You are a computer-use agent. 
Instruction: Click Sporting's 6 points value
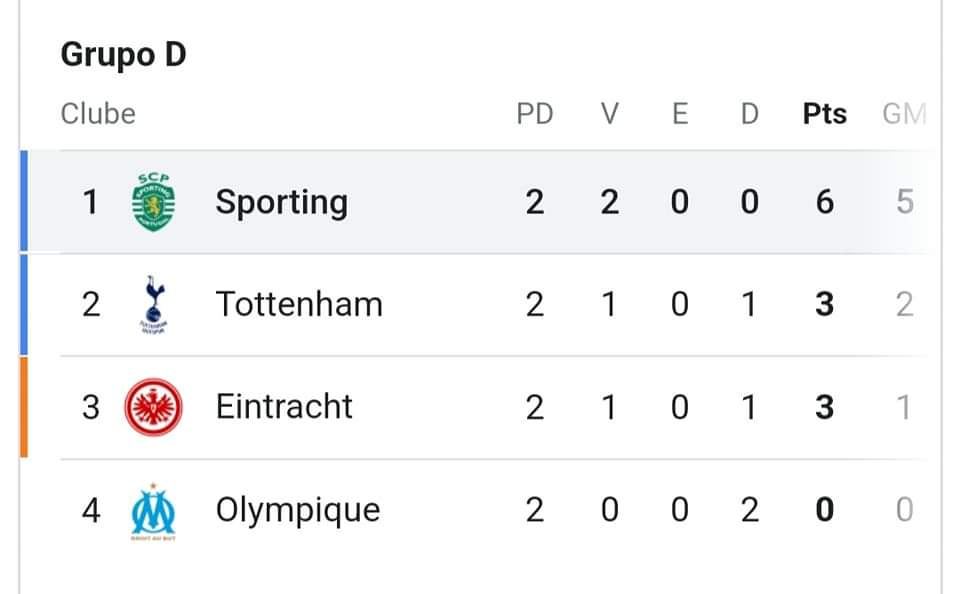point(825,202)
